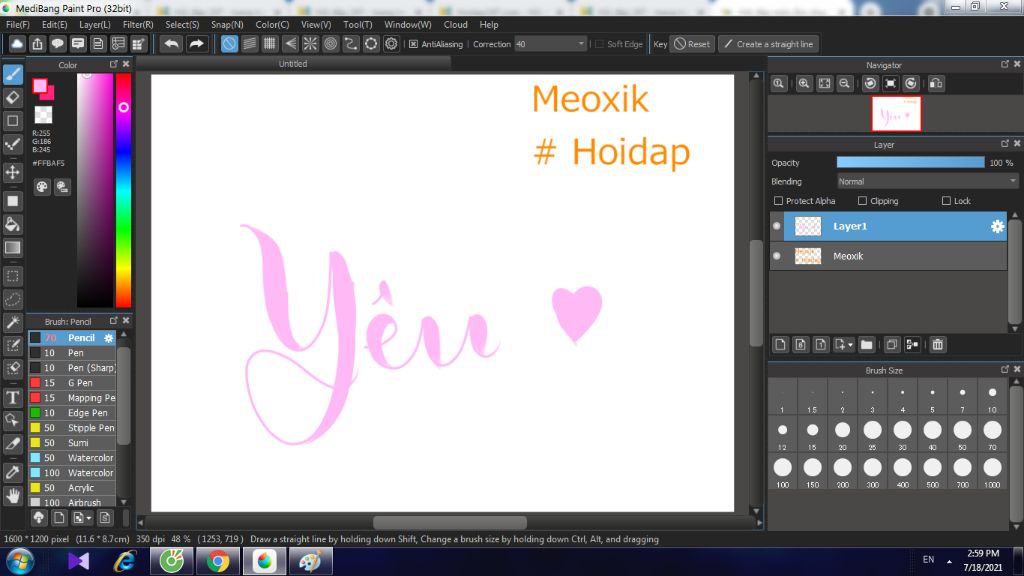Adjust the layer Opacity slider

(910, 163)
